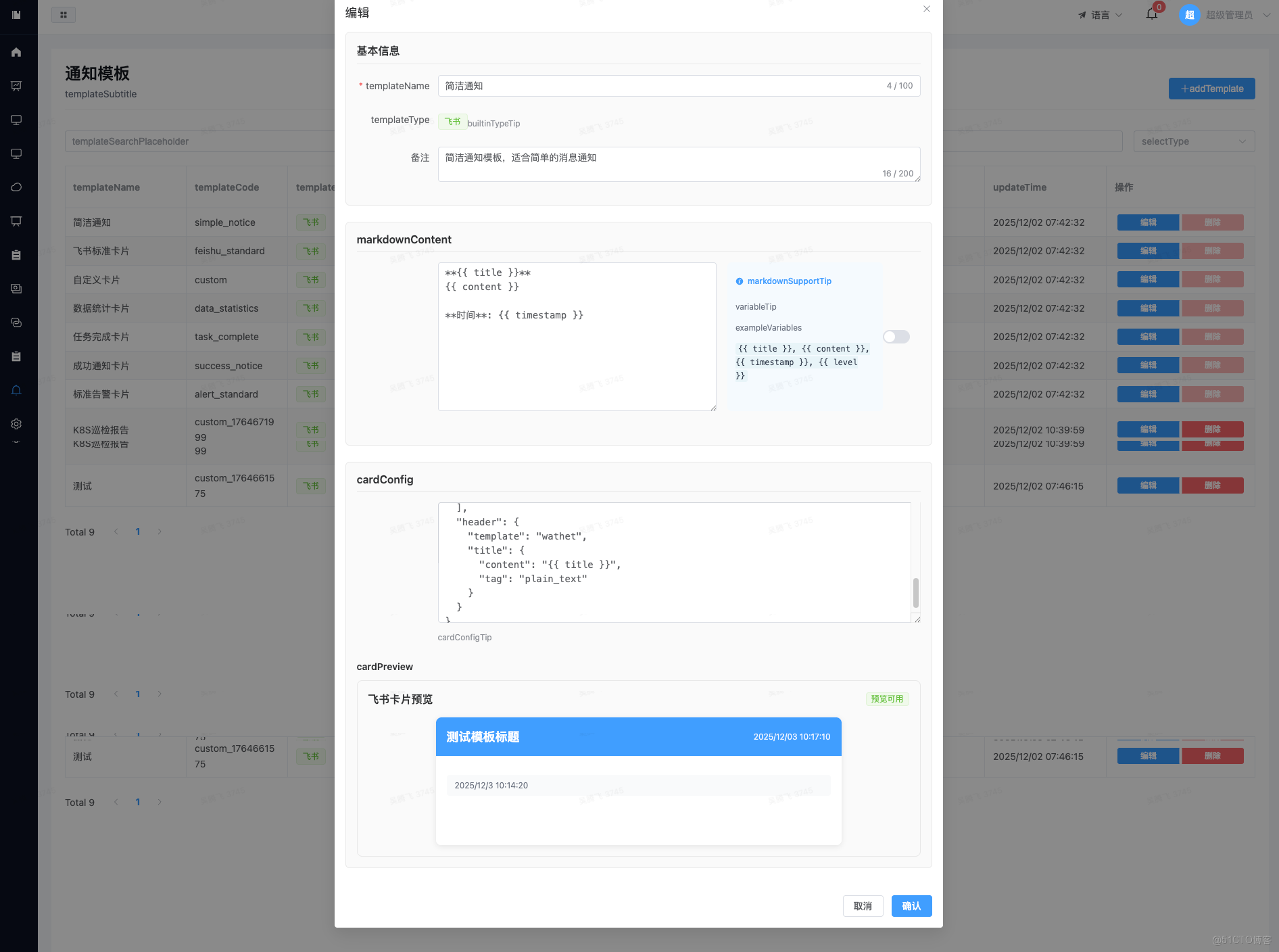Viewport: 1279px width, 952px height.
Task: Click the grid menu icon in the top bar
Action: point(64,15)
